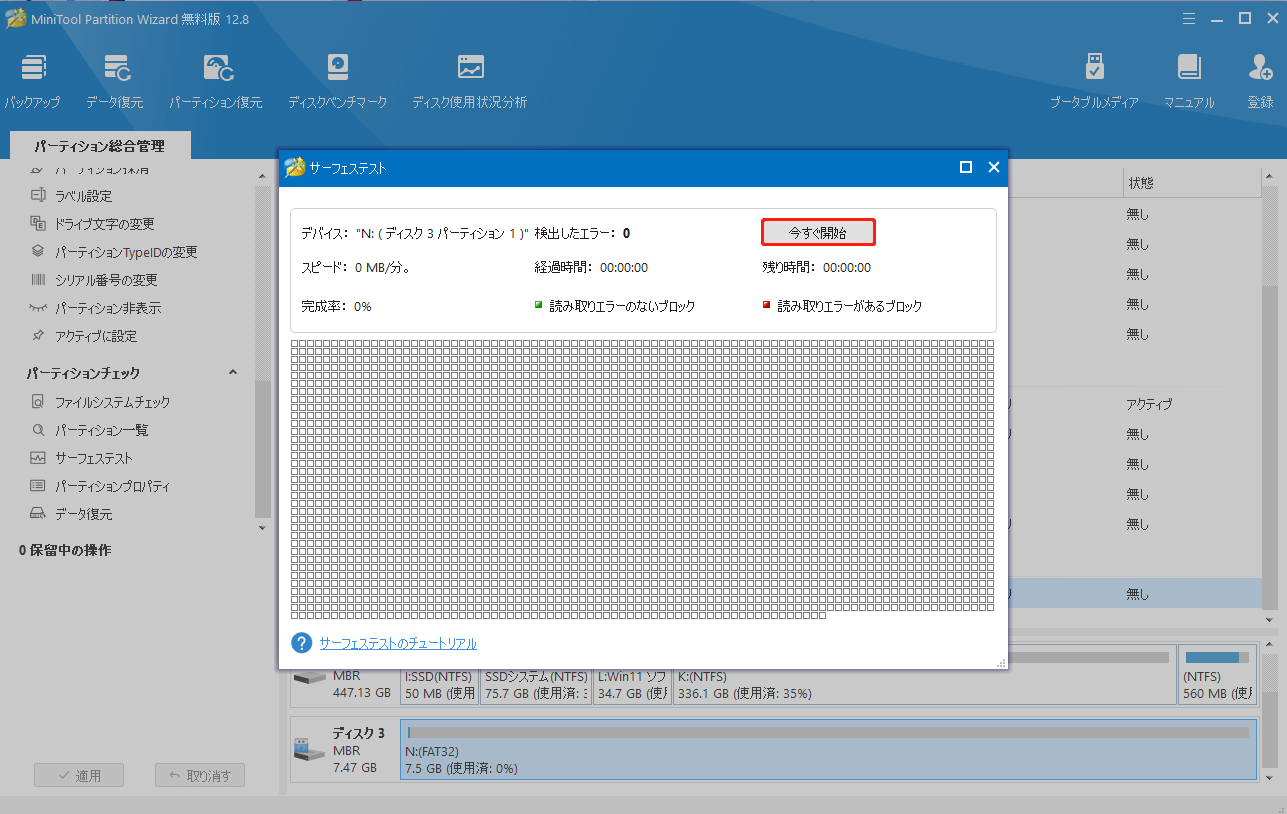The width and height of the screenshot is (1287, 814).
Task: Click the sidebar scroll down arrow
Action: [x=262, y=528]
